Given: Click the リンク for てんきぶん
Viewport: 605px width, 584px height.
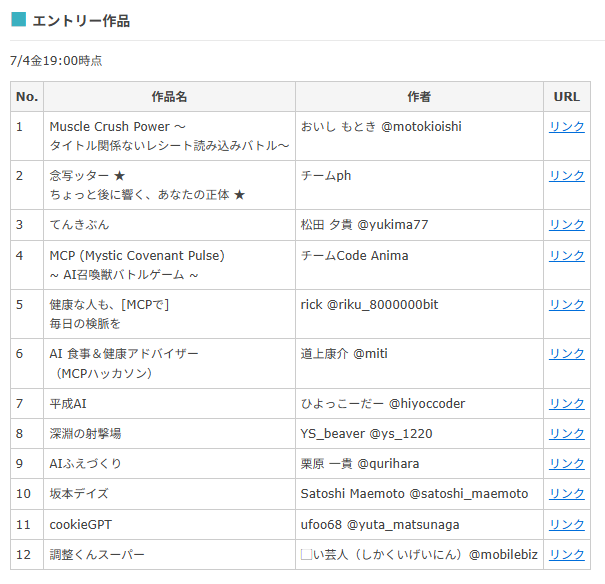Looking at the screenshot, I should tap(566, 226).
